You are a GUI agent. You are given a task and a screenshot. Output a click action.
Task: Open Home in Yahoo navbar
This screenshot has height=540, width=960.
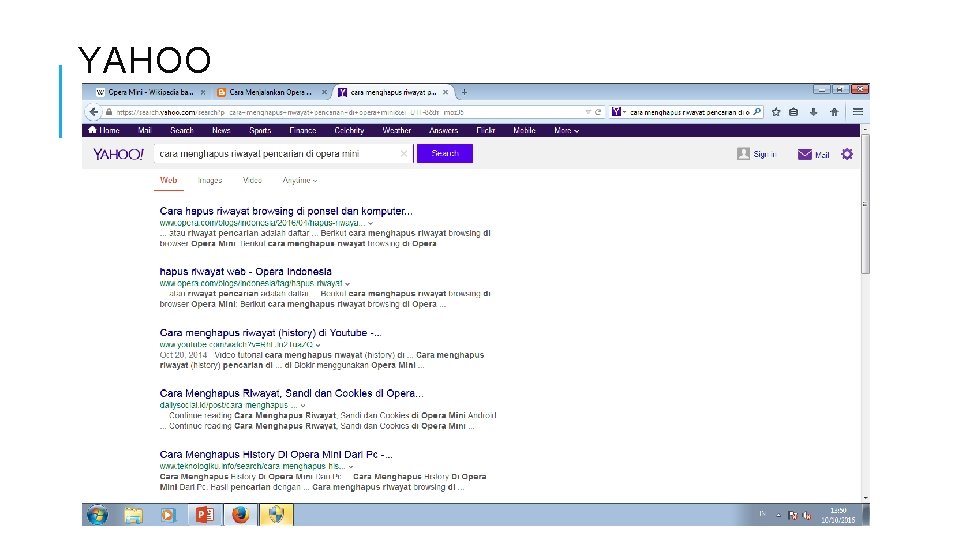point(103,130)
